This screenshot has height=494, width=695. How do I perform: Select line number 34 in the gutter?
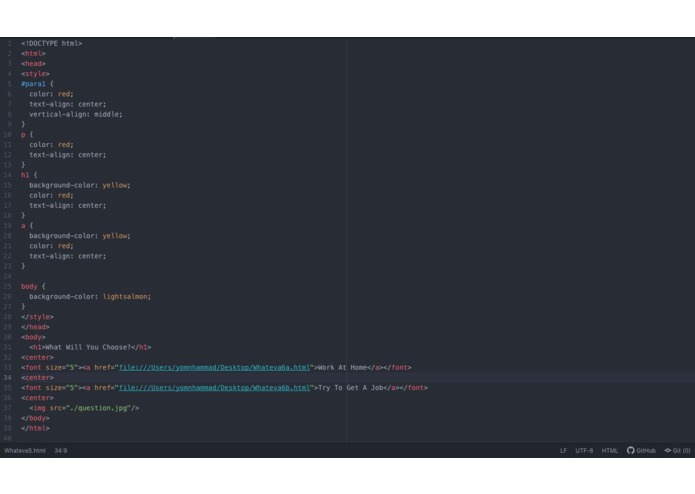point(8,377)
